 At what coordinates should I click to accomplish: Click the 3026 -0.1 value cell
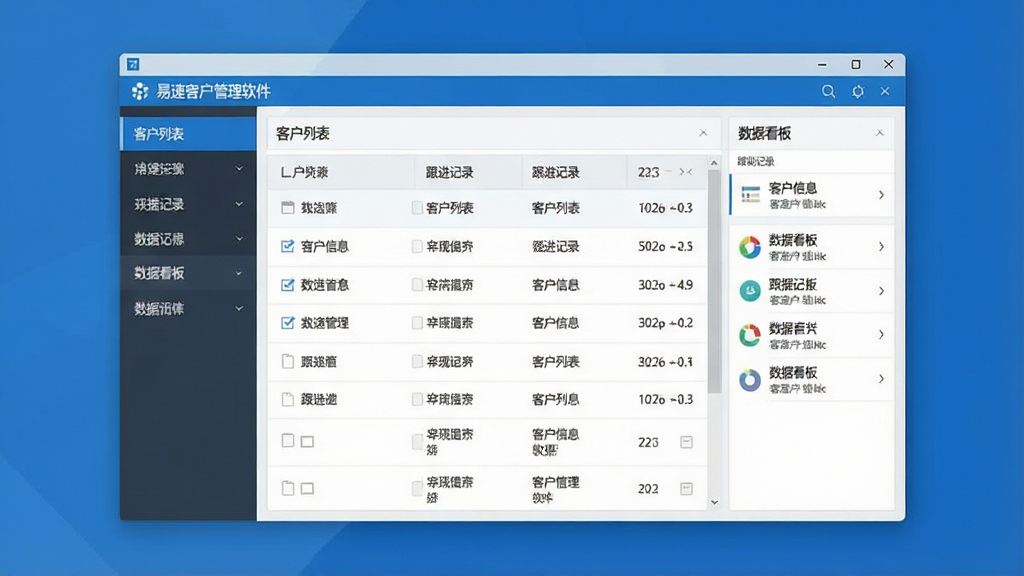tap(665, 361)
